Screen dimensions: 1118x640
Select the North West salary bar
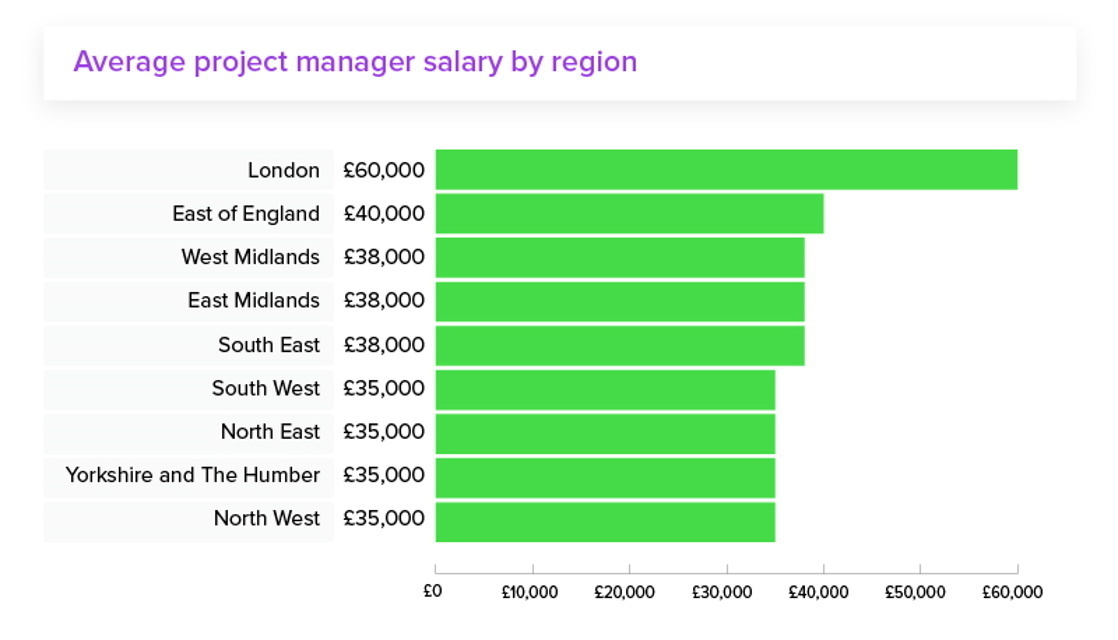coord(605,519)
